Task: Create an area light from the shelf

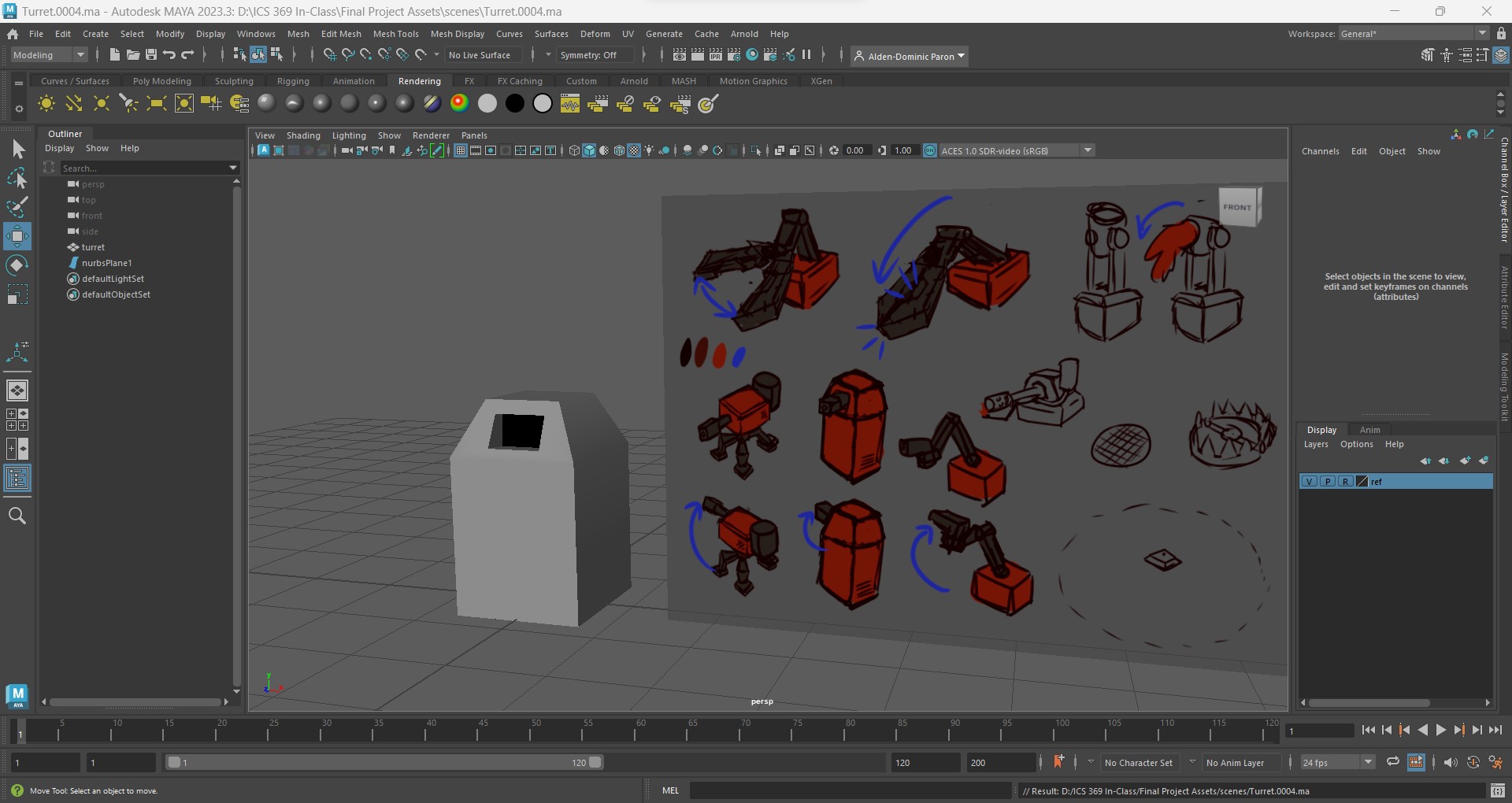Action: point(157,104)
